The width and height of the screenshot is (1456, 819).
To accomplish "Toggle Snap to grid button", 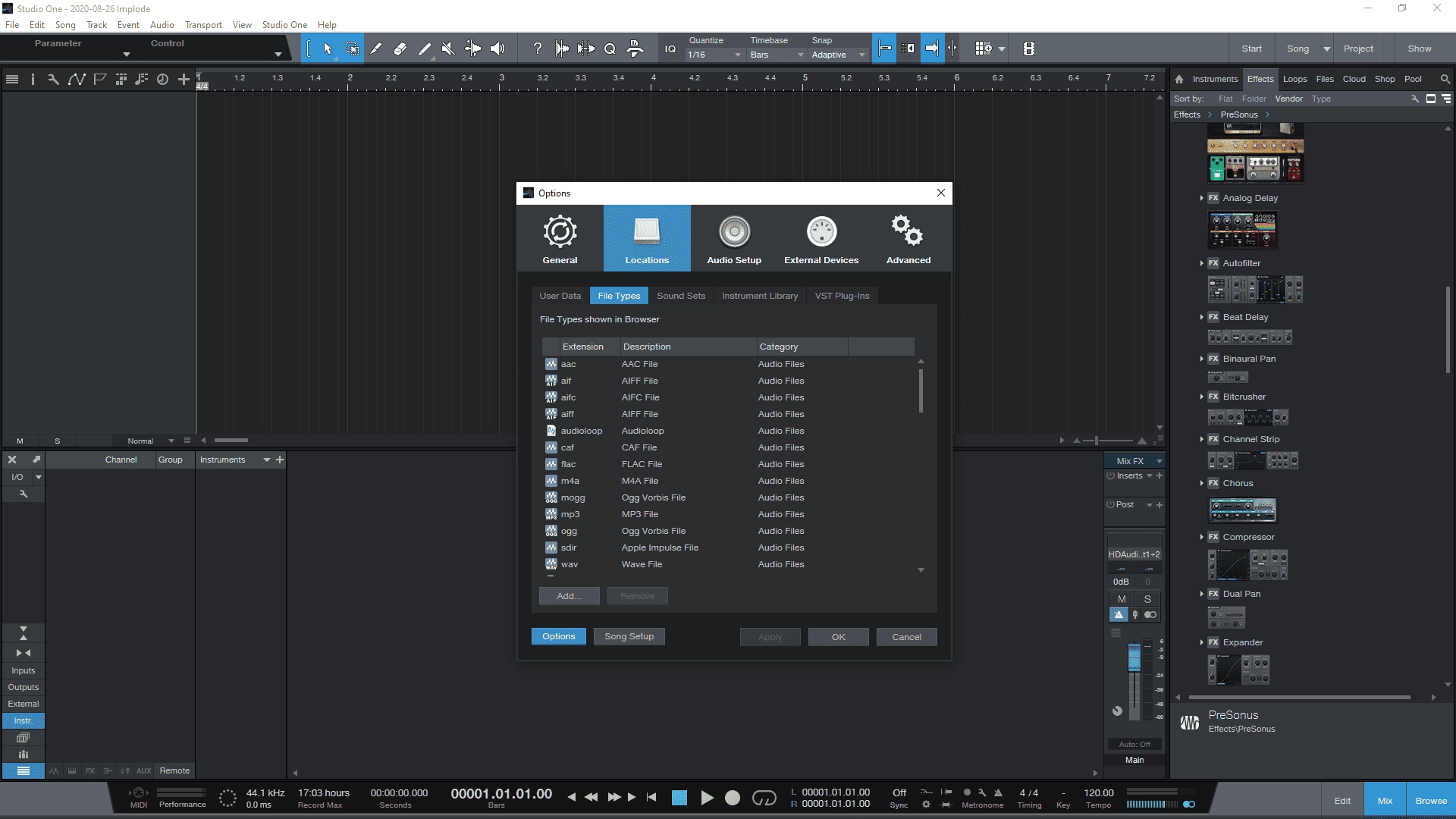I will click(x=884, y=49).
